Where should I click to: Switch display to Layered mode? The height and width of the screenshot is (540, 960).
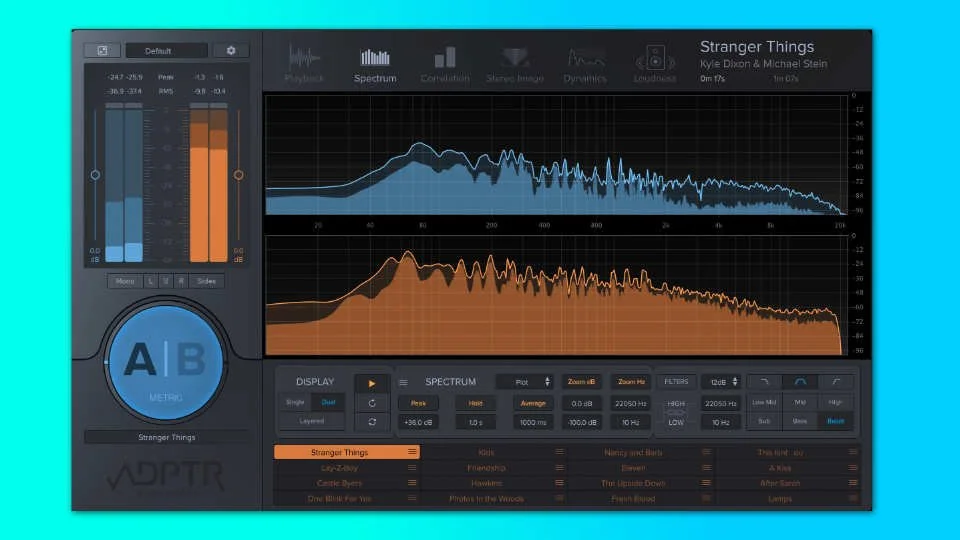click(x=312, y=421)
